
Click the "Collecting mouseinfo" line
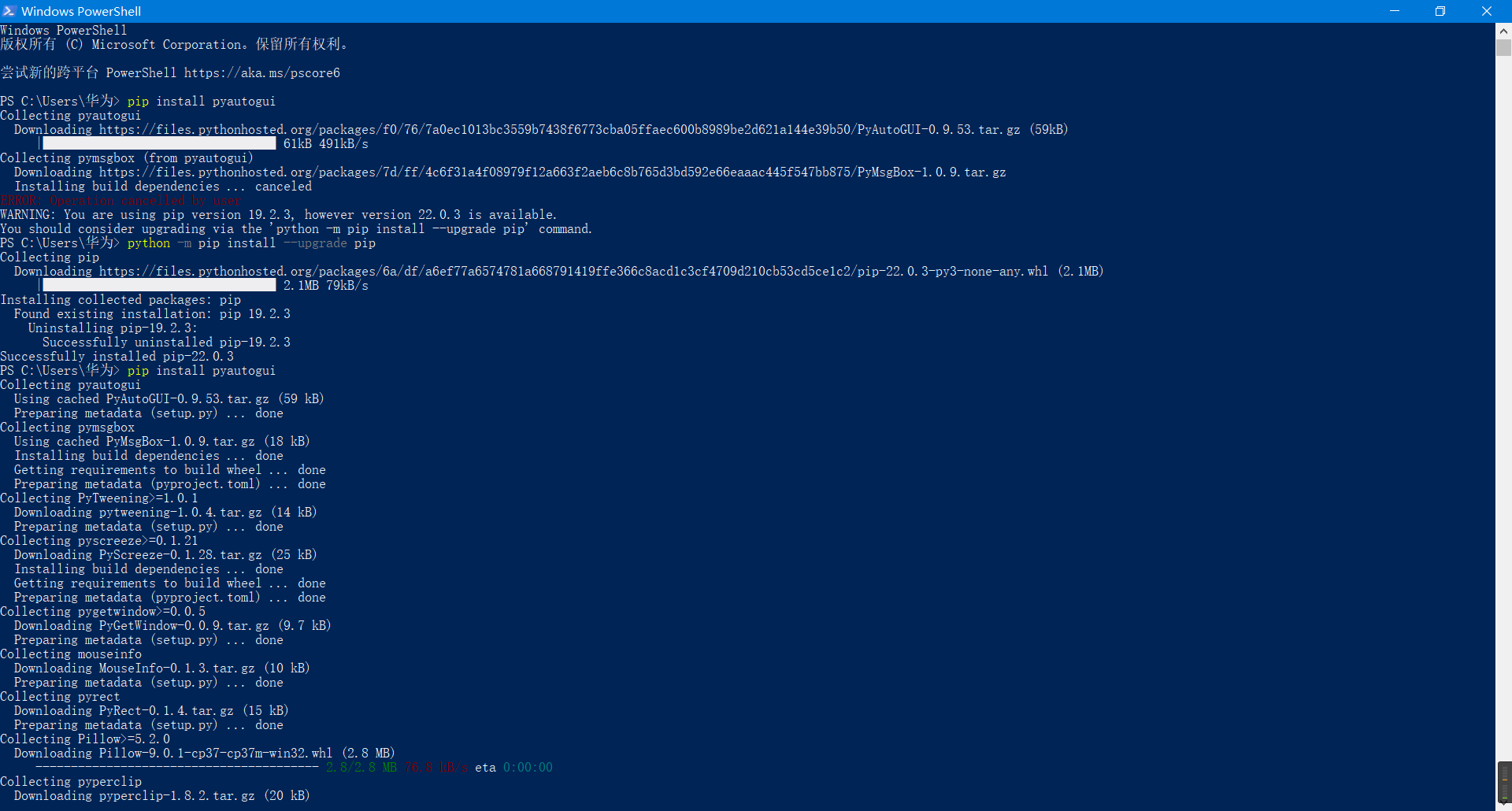pos(71,654)
